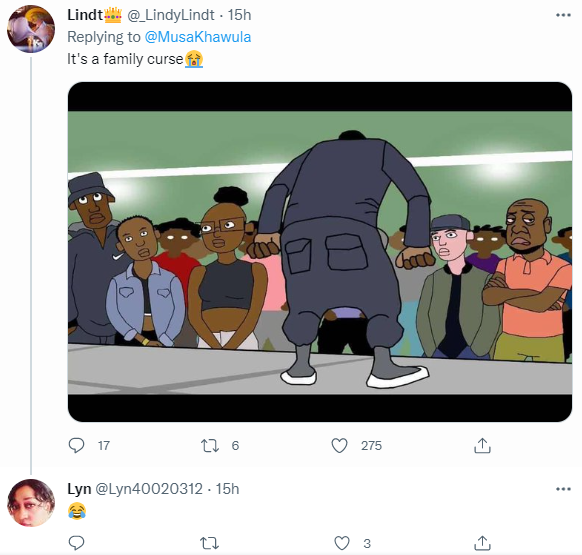Reply to Lyn's laughing emoji tweet
The width and height of the screenshot is (582, 555).
tap(76, 543)
